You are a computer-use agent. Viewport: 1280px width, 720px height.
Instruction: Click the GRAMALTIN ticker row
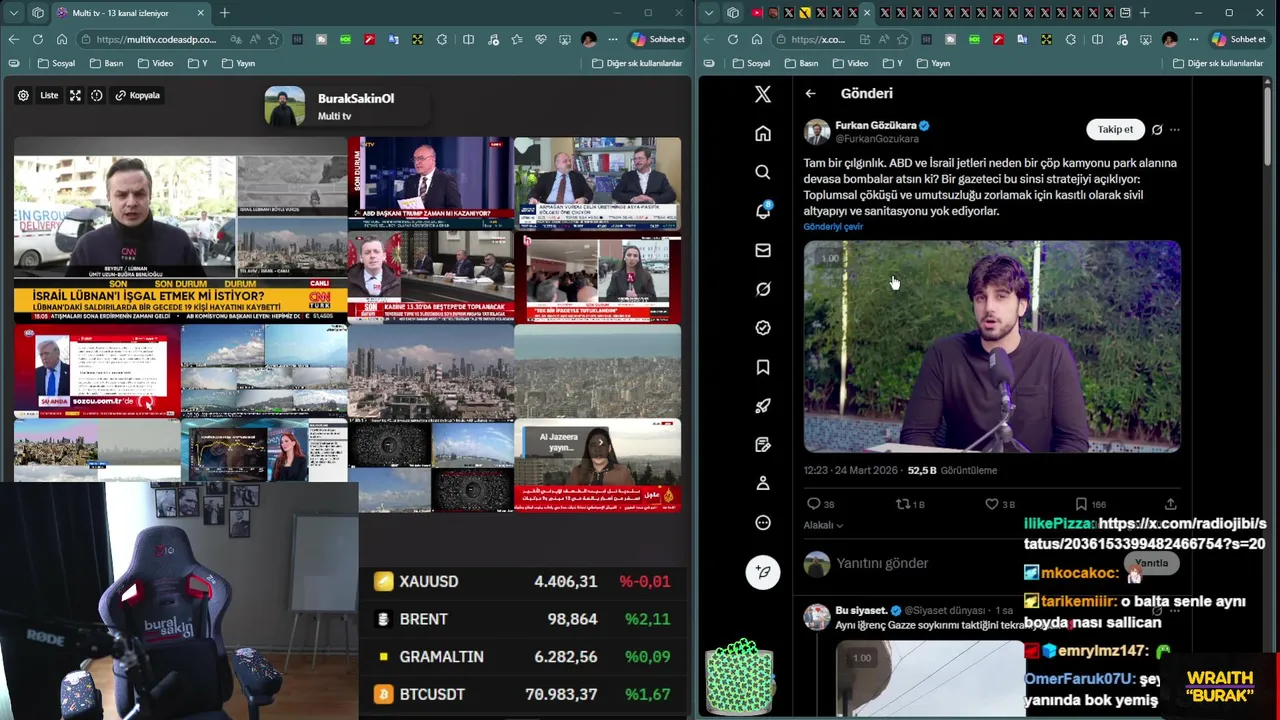tap(522, 657)
